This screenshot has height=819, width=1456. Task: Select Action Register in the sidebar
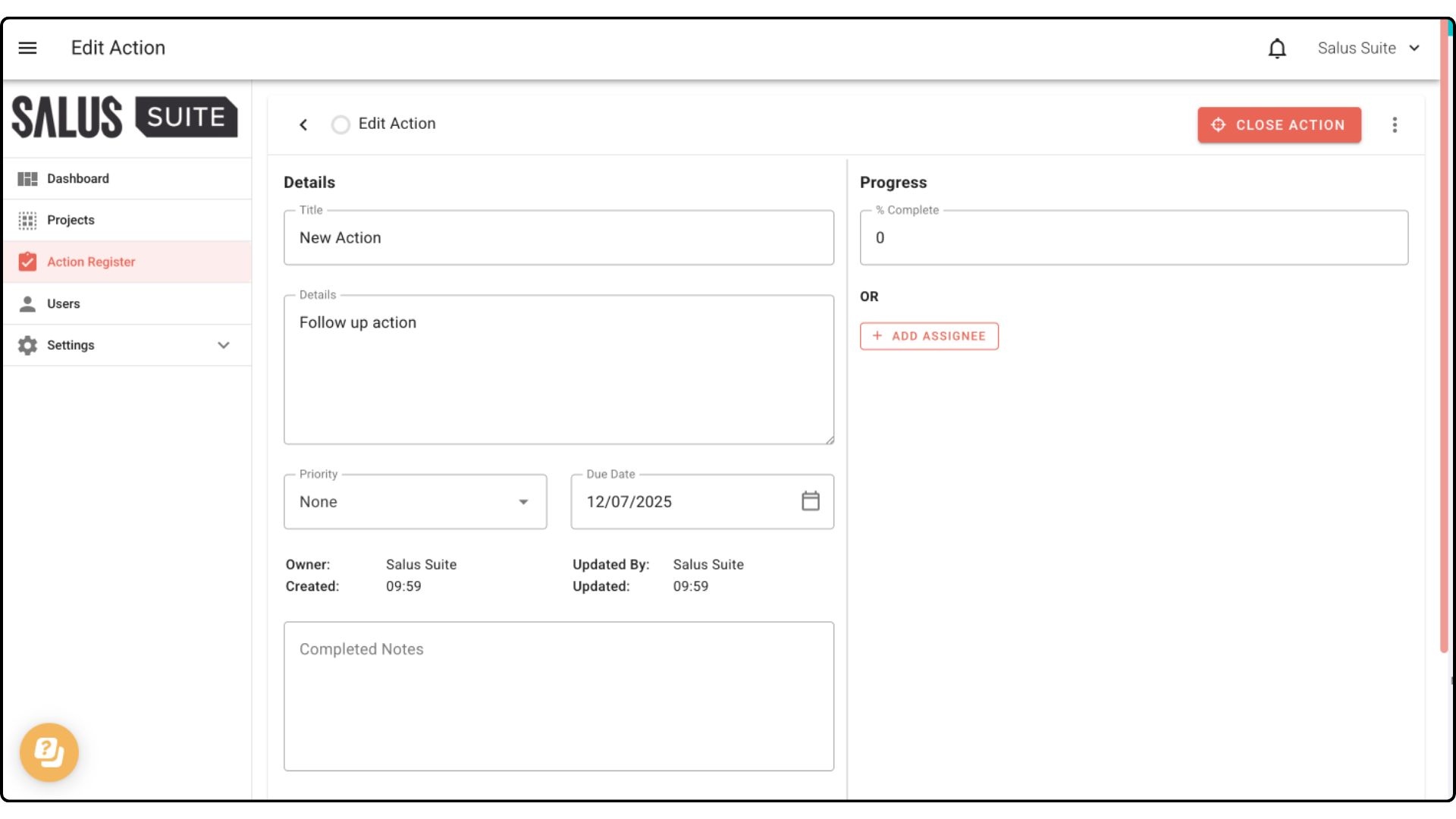point(91,262)
